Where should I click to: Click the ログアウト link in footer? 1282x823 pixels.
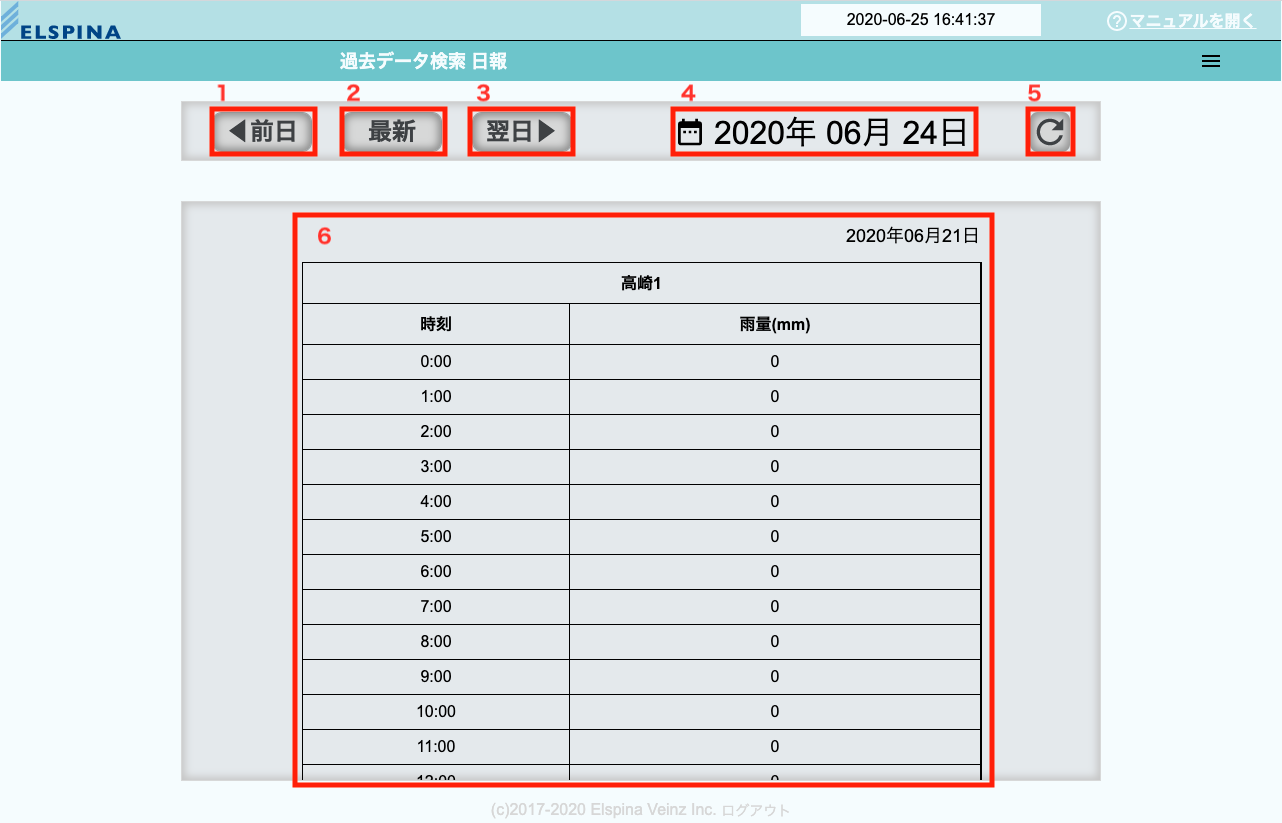coord(755,810)
